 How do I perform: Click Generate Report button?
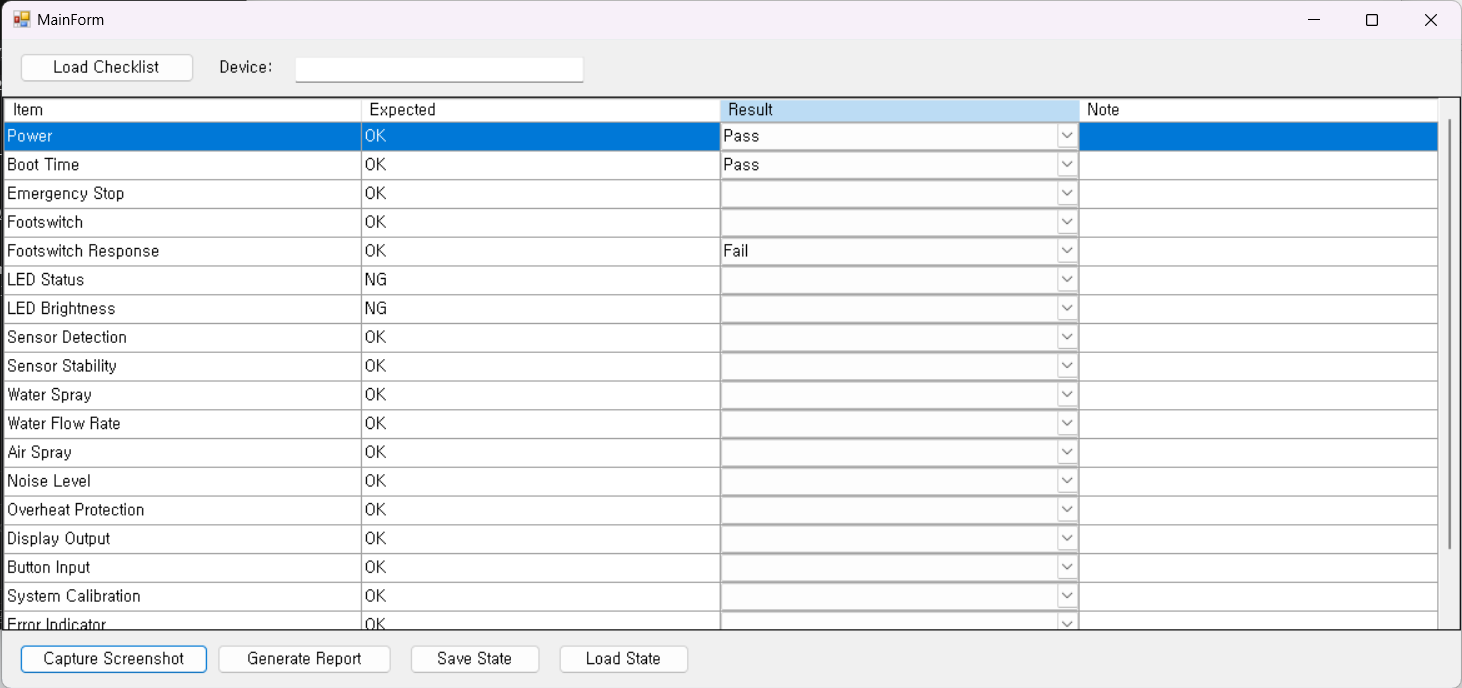pos(304,659)
